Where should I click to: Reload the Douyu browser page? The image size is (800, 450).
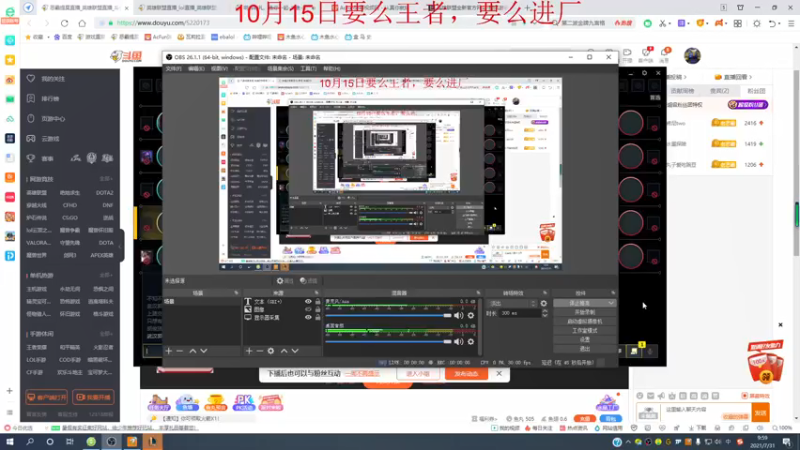tap(64, 23)
